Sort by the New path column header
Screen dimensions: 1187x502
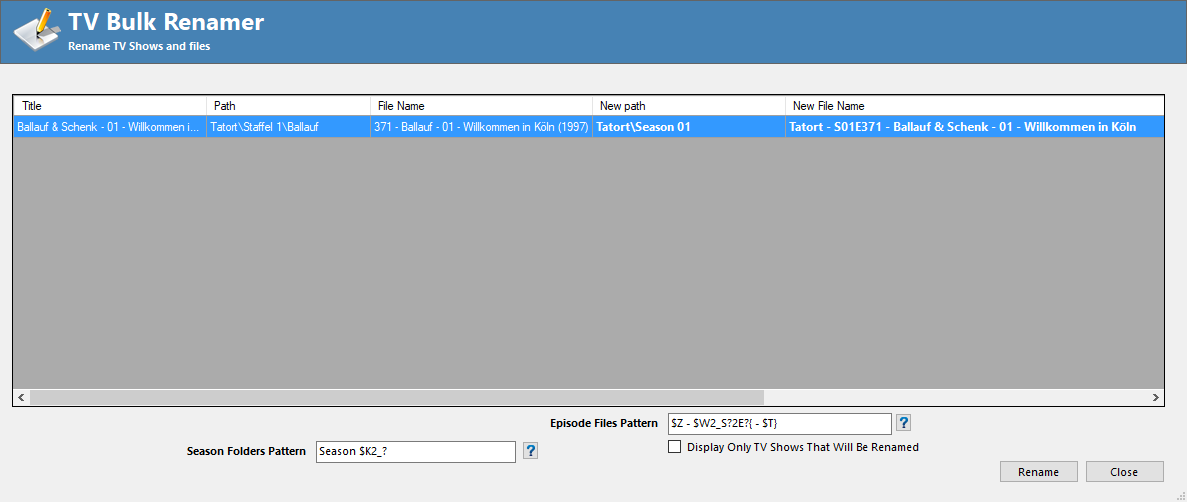point(689,105)
